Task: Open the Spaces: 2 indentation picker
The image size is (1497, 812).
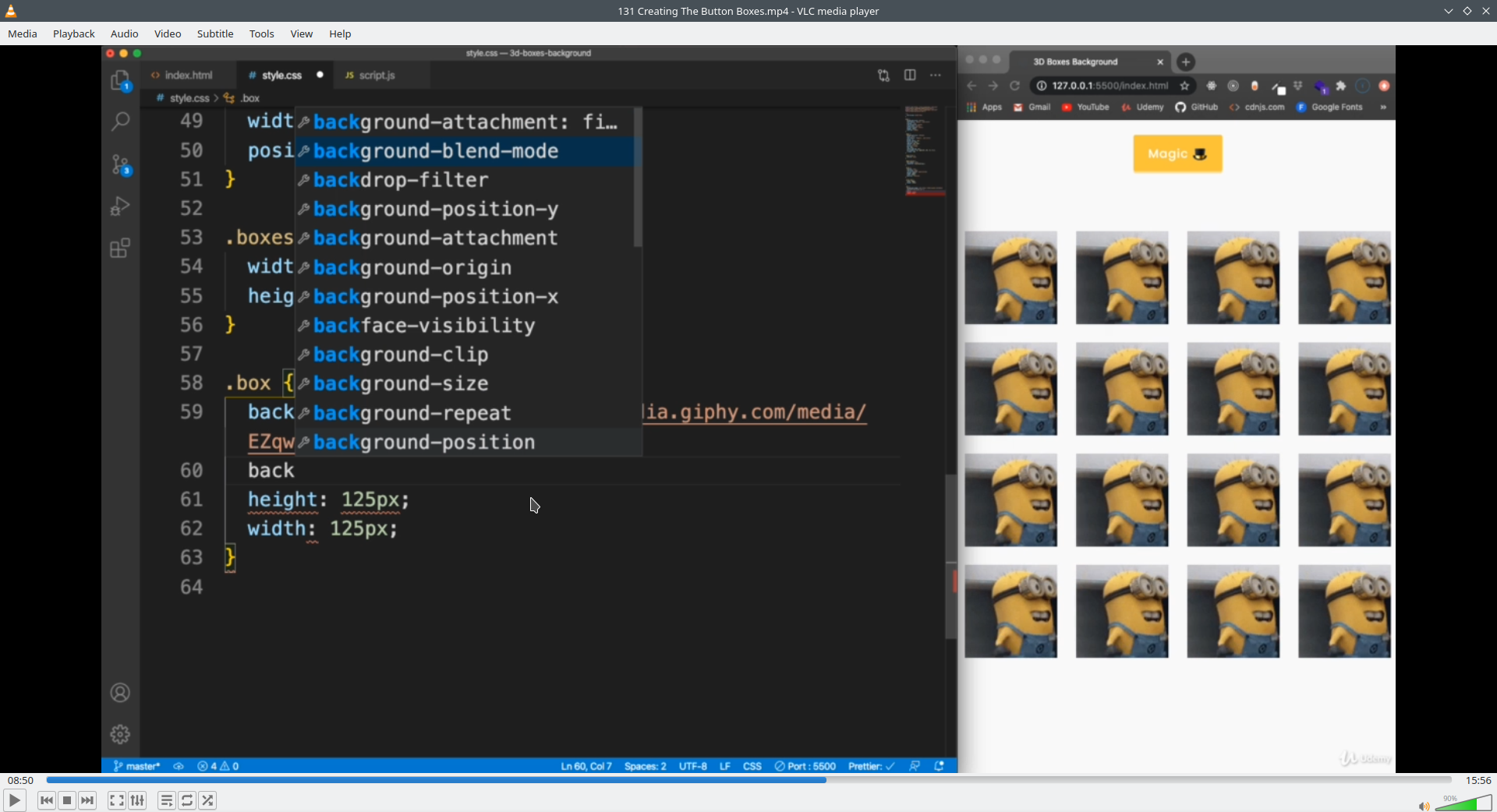Action: point(646,766)
